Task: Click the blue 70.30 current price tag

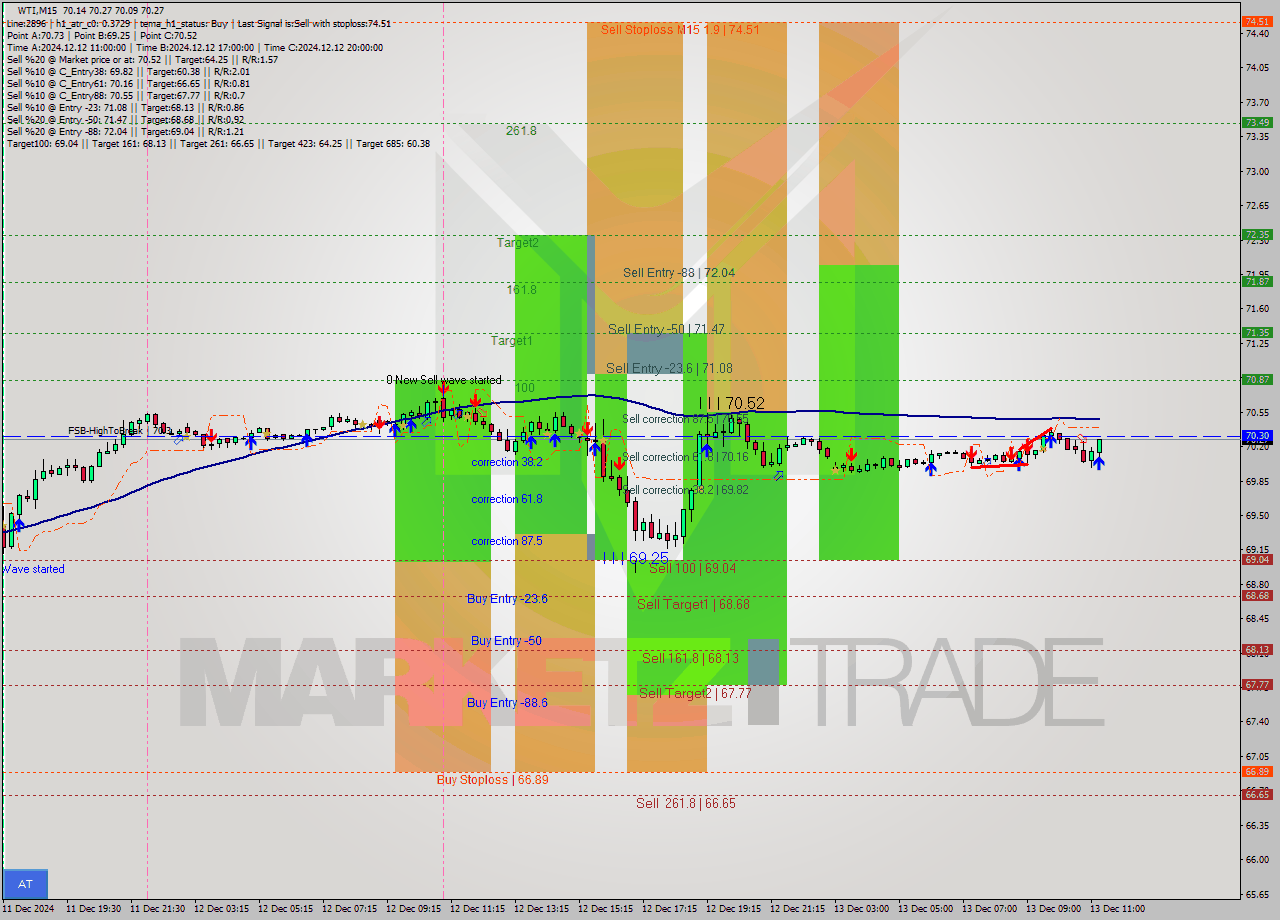Action: [x=1257, y=436]
